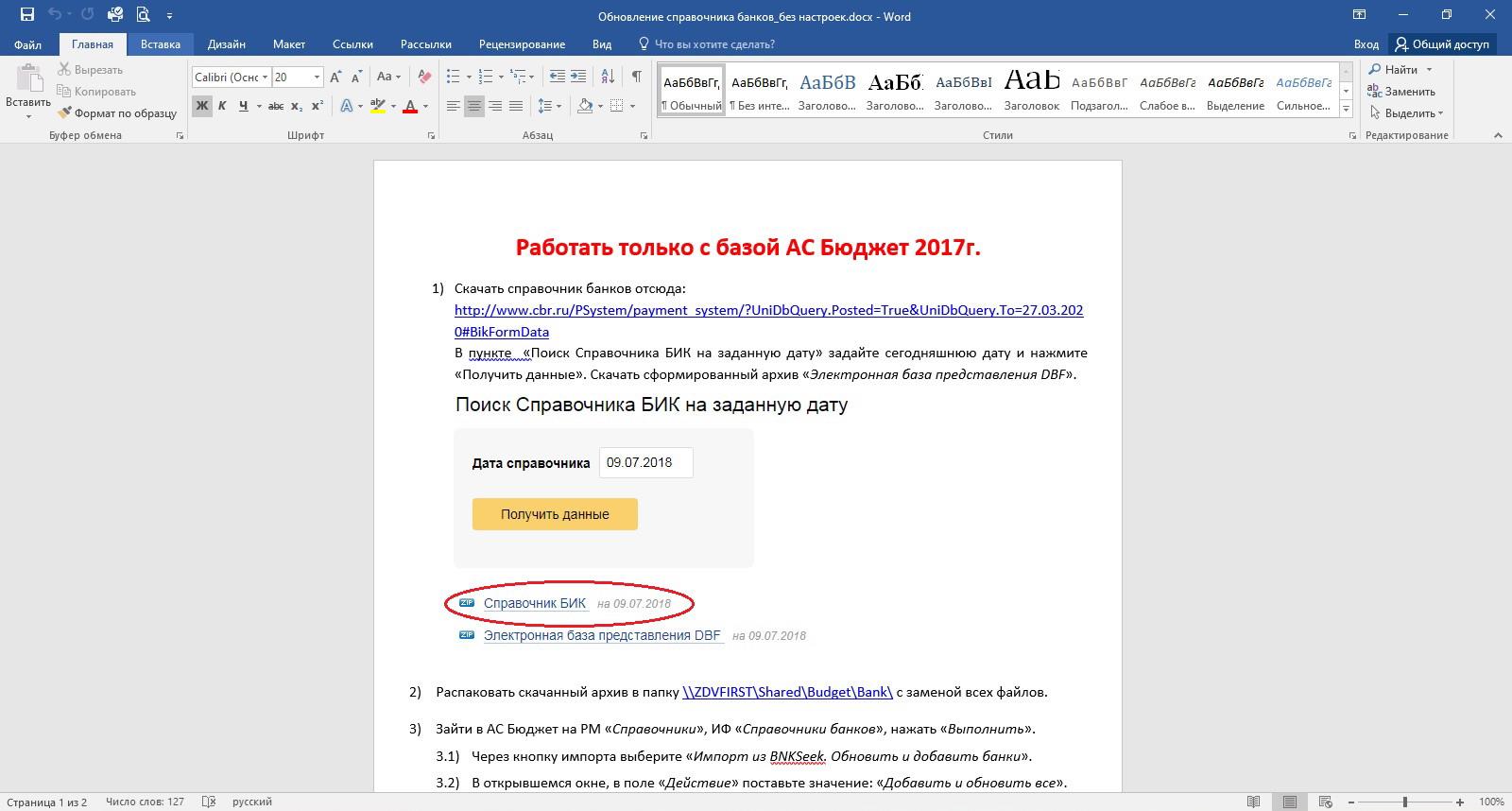Apply superscript x² formatting
This screenshot has height=811, width=1512.
point(318,106)
